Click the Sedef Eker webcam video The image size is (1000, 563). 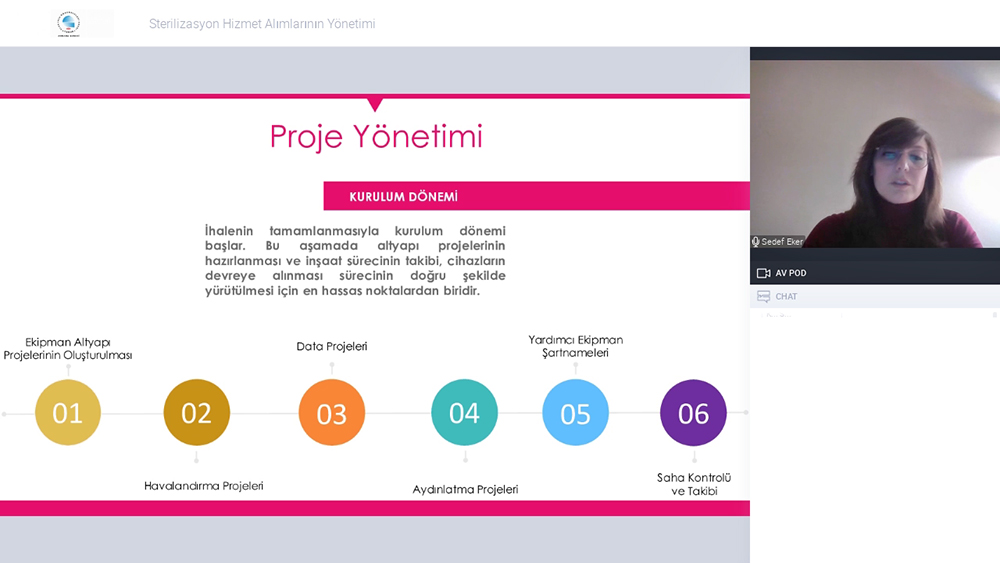[875, 154]
